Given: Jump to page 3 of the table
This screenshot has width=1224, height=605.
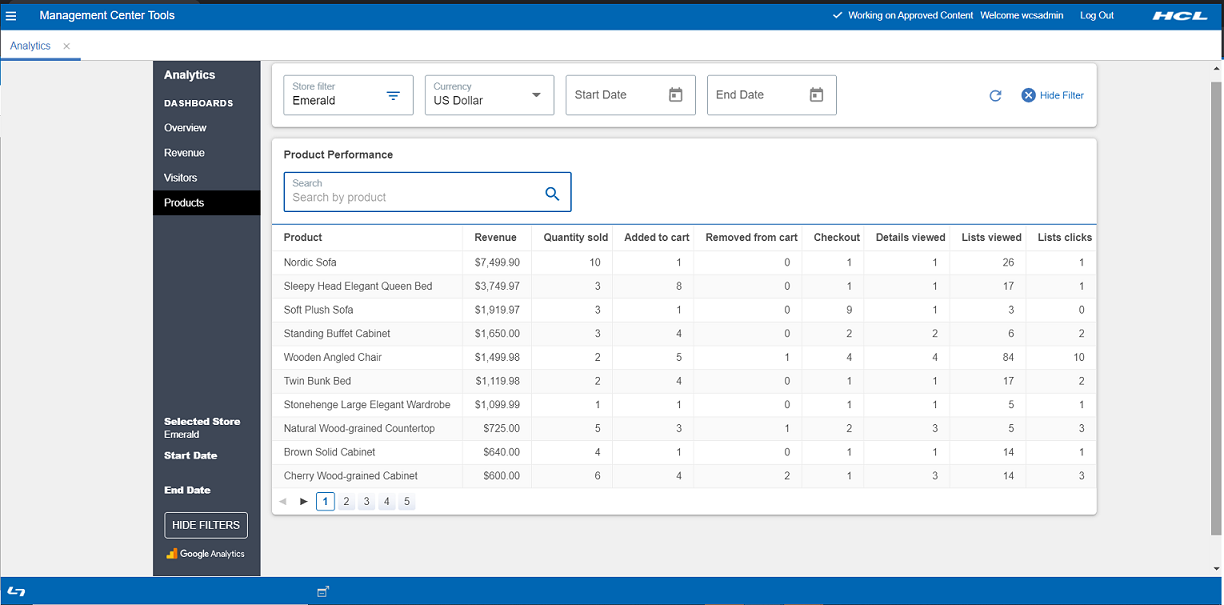Looking at the screenshot, I should (366, 502).
